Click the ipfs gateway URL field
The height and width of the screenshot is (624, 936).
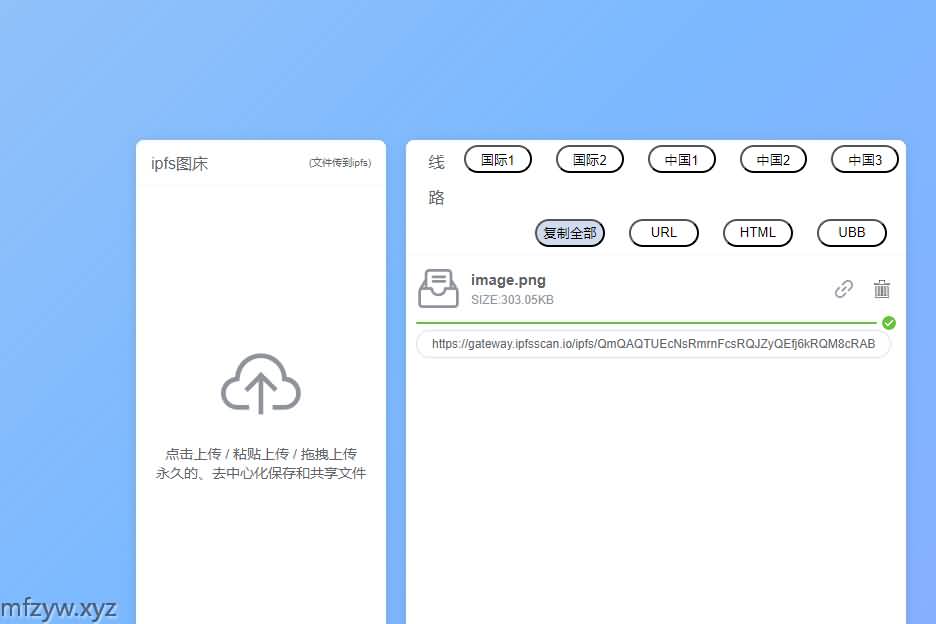pyautogui.click(x=653, y=344)
